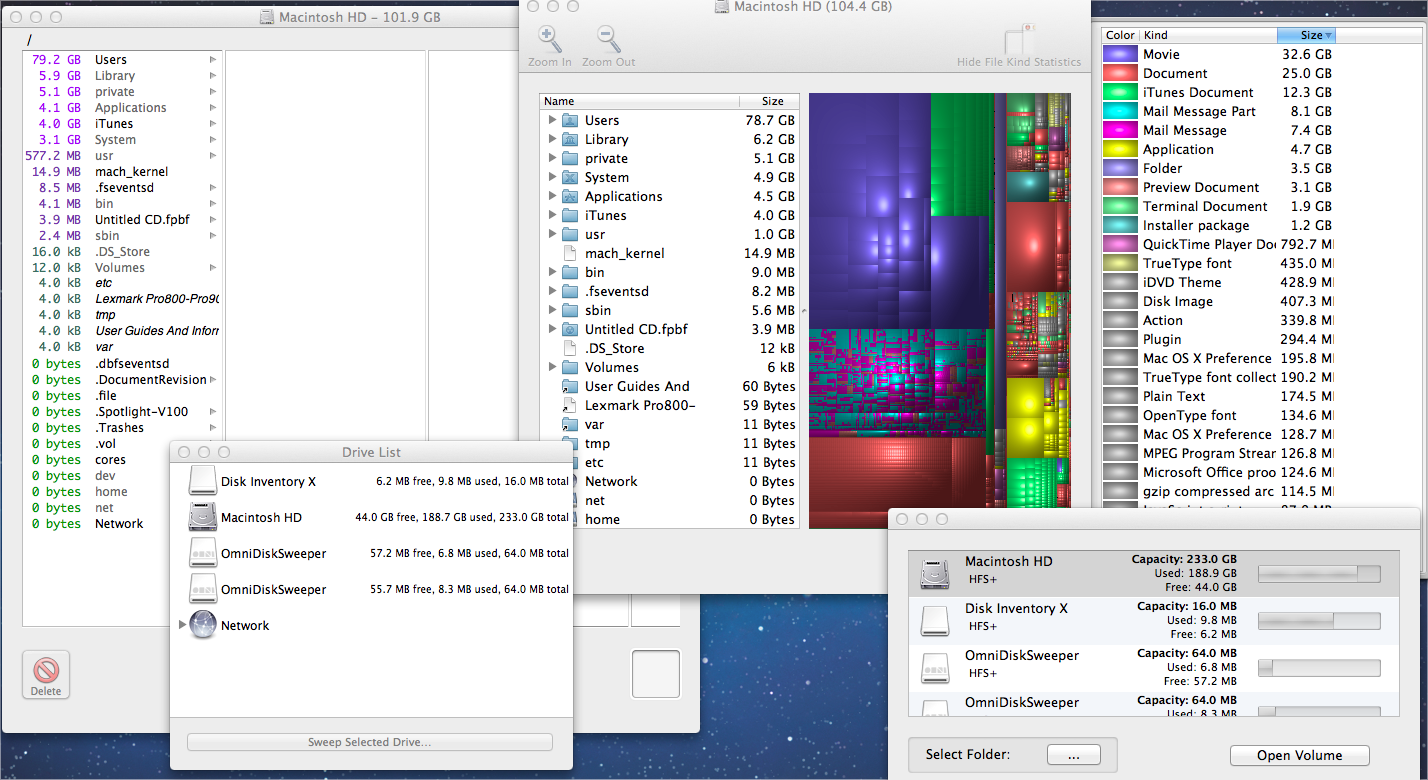Expand bin folder triangle in Disk Inventory tree
This screenshot has width=1428, height=780.
tap(552, 272)
